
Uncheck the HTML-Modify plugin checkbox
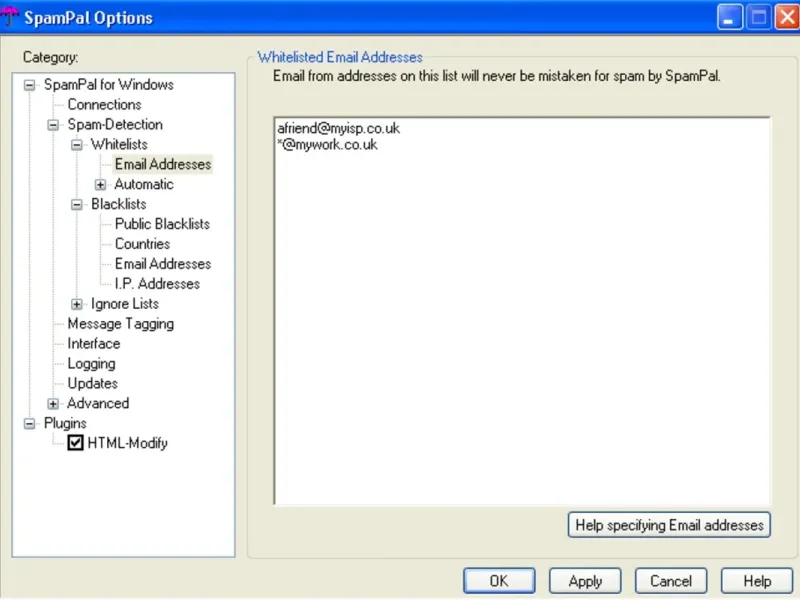(x=76, y=443)
